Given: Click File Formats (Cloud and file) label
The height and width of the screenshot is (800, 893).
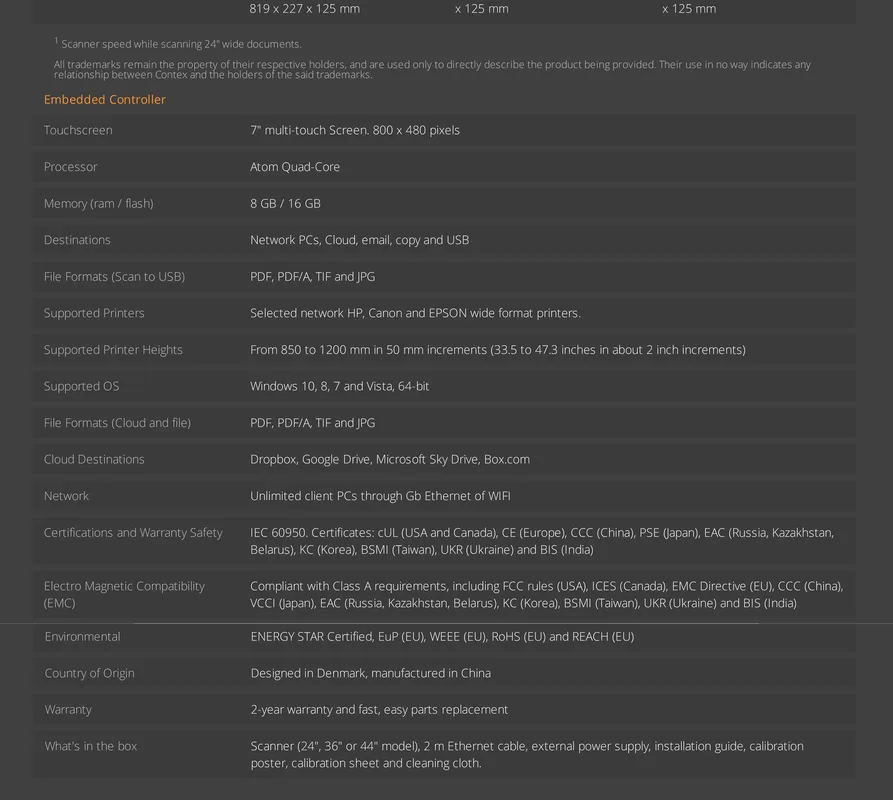Looking at the screenshot, I should (117, 423).
